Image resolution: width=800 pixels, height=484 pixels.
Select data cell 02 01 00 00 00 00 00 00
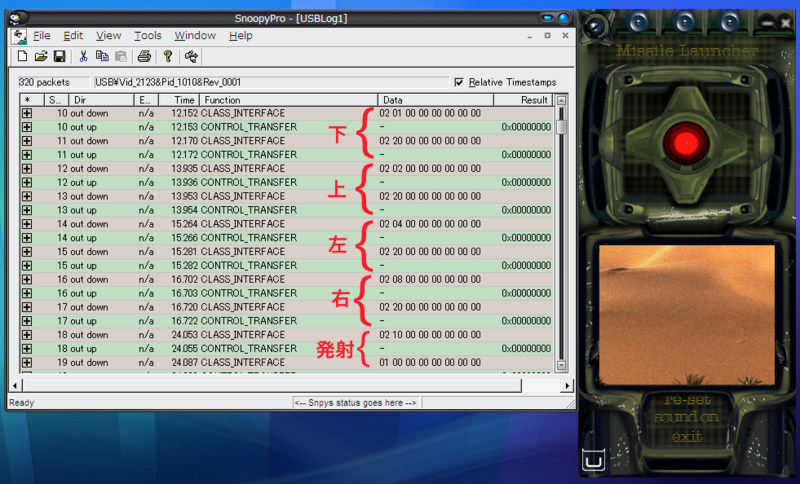click(430, 113)
